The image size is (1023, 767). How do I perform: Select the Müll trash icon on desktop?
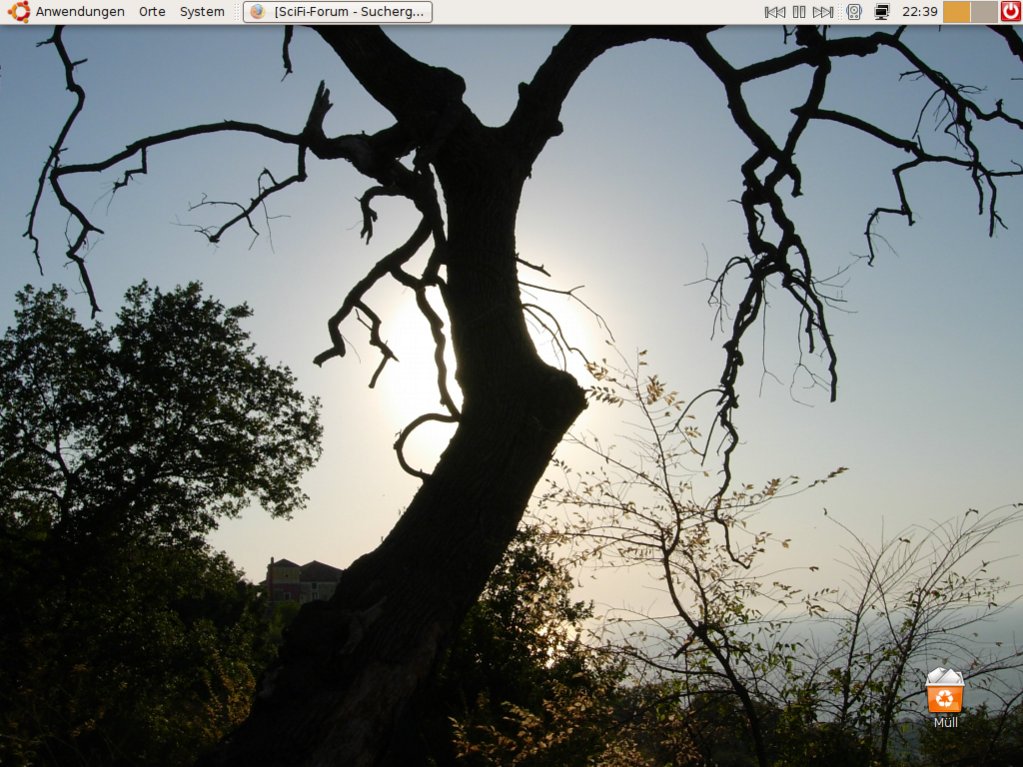[x=944, y=690]
